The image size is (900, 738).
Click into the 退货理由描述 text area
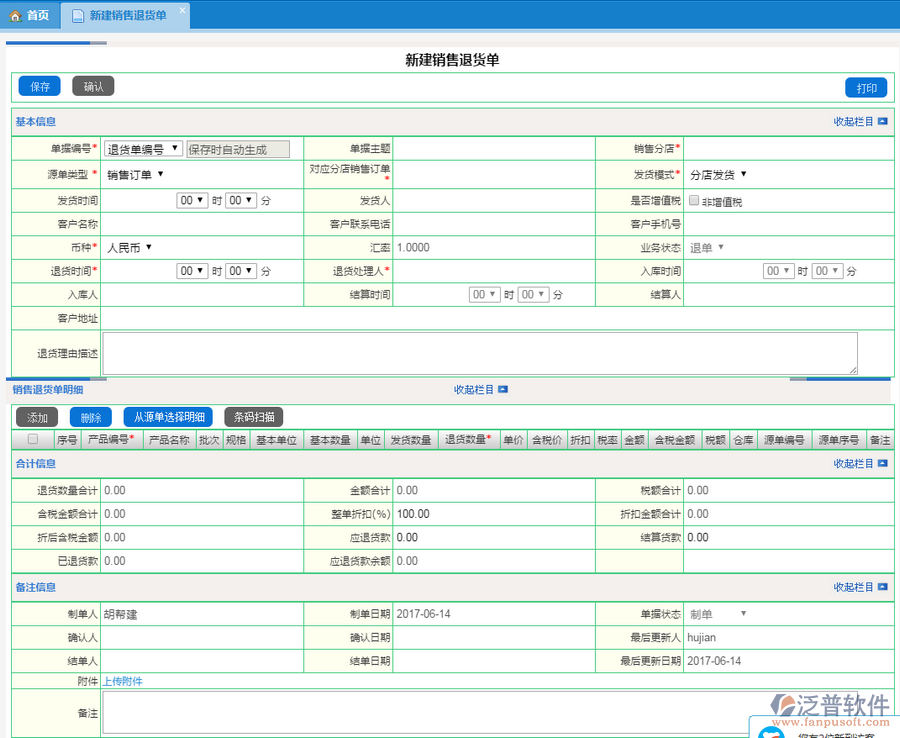pos(480,353)
